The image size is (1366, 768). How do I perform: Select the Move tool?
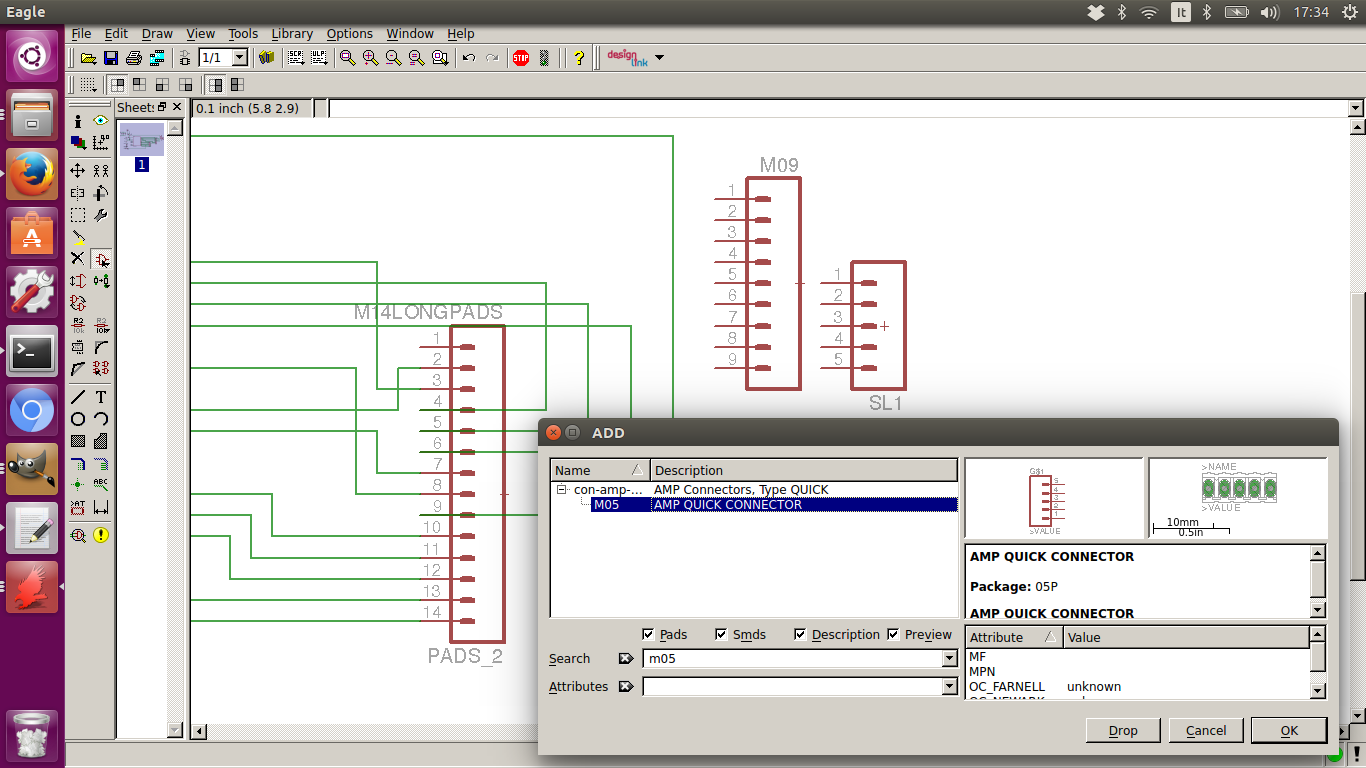point(76,170)
